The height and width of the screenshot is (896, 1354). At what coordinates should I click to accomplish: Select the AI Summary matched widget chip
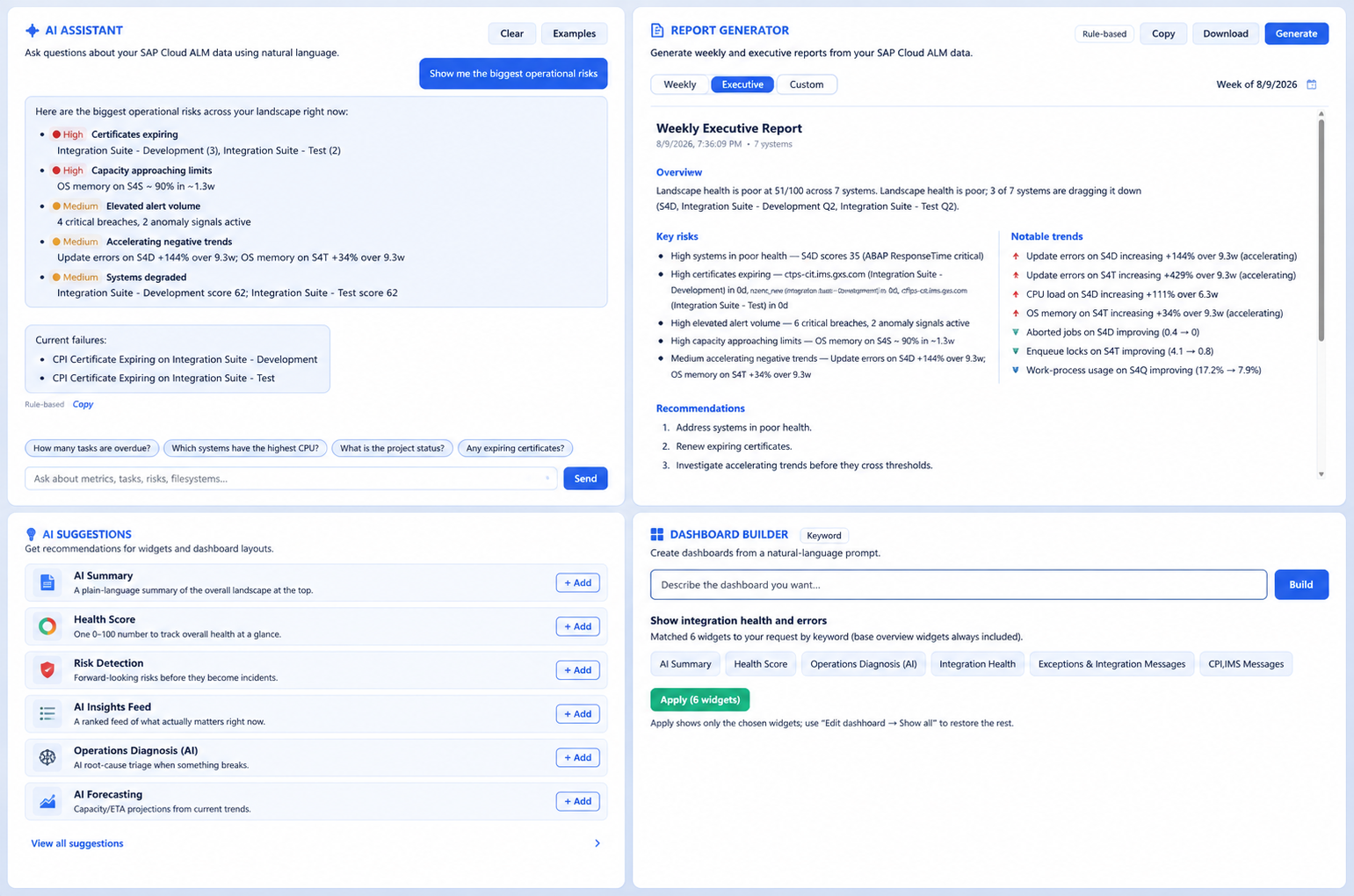coord(685,664)
